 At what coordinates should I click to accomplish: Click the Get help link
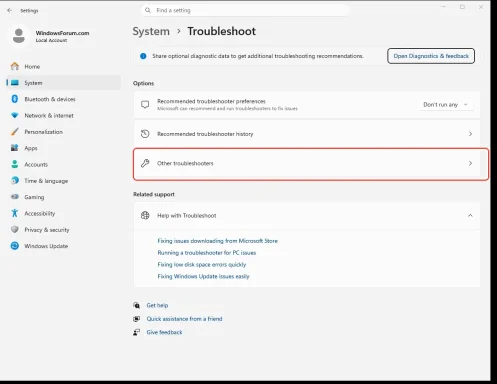tap(157, 305)
